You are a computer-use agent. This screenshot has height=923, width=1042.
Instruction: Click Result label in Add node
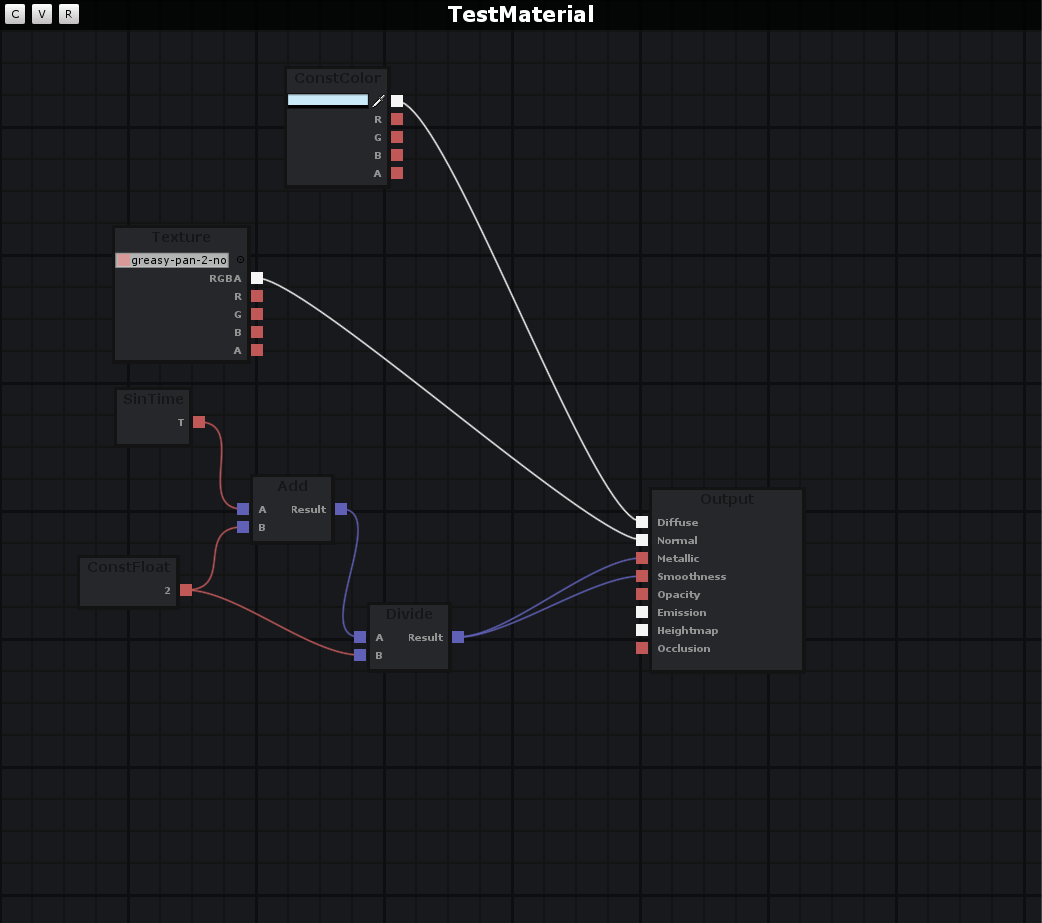308,510
